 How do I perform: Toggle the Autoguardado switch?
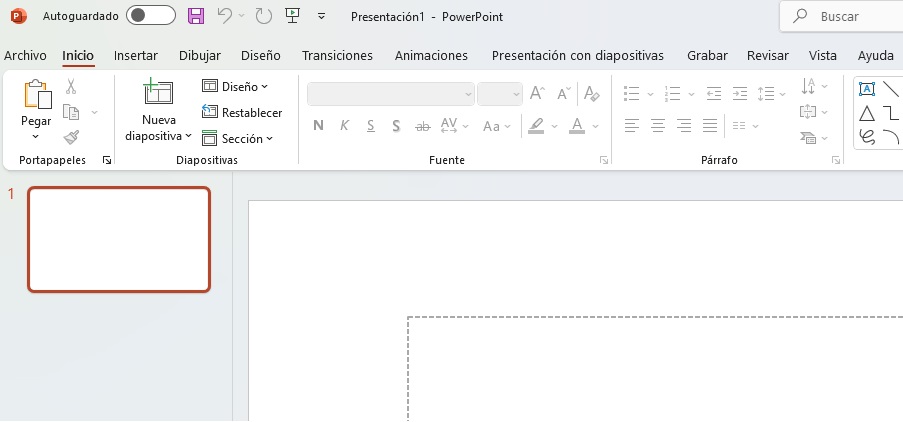tap(152, 16)
